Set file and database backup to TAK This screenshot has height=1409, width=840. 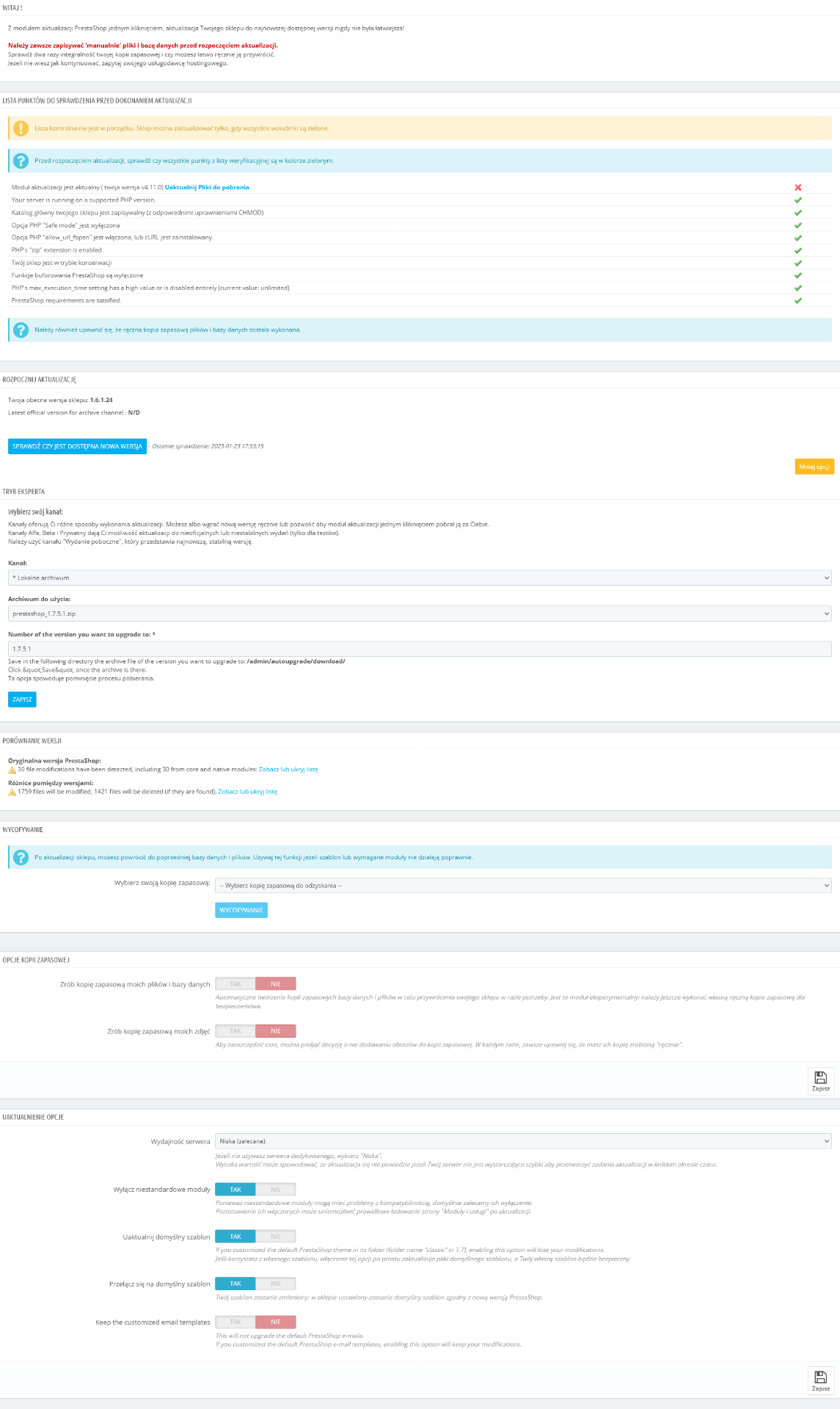[235, 984]
